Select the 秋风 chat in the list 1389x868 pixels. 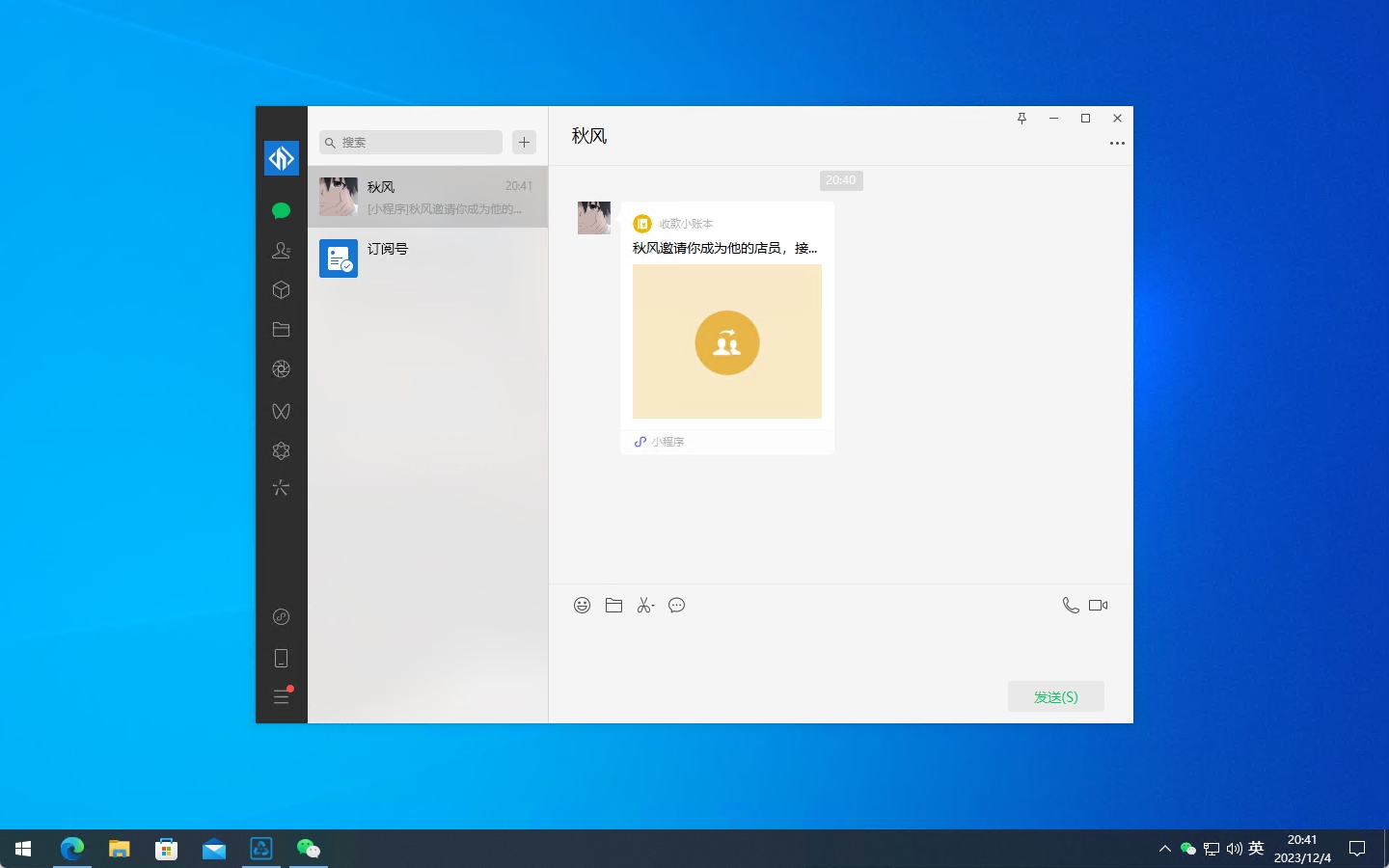(427, 197)
